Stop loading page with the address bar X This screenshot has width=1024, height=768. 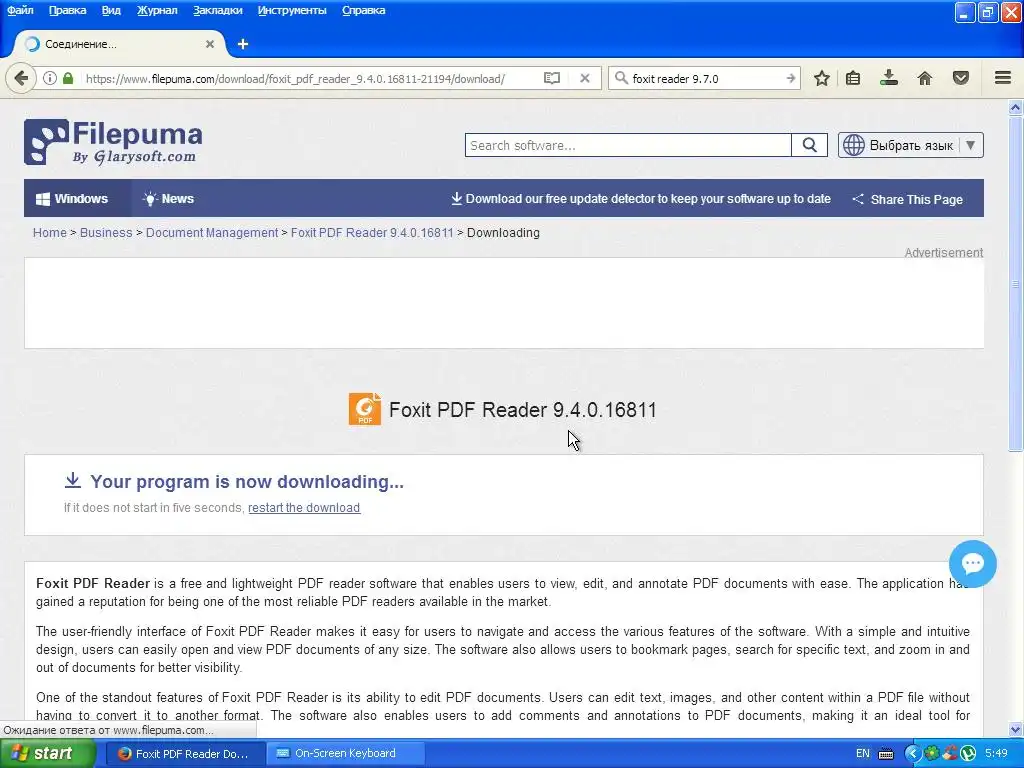pos(585,78)
